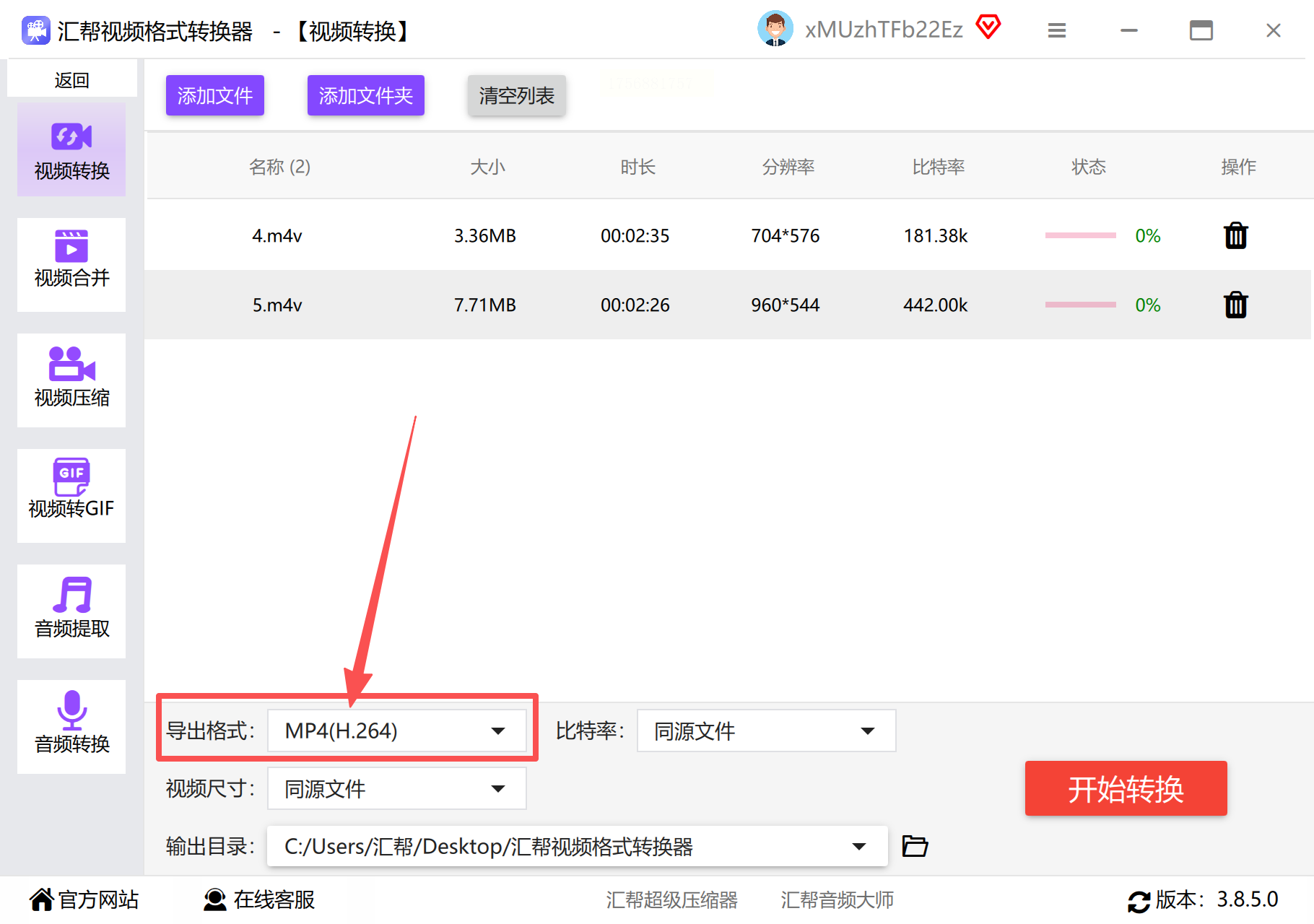
Task: Delete the 4.m4v file with trash icon
Action: click(x=1236, y=236)
